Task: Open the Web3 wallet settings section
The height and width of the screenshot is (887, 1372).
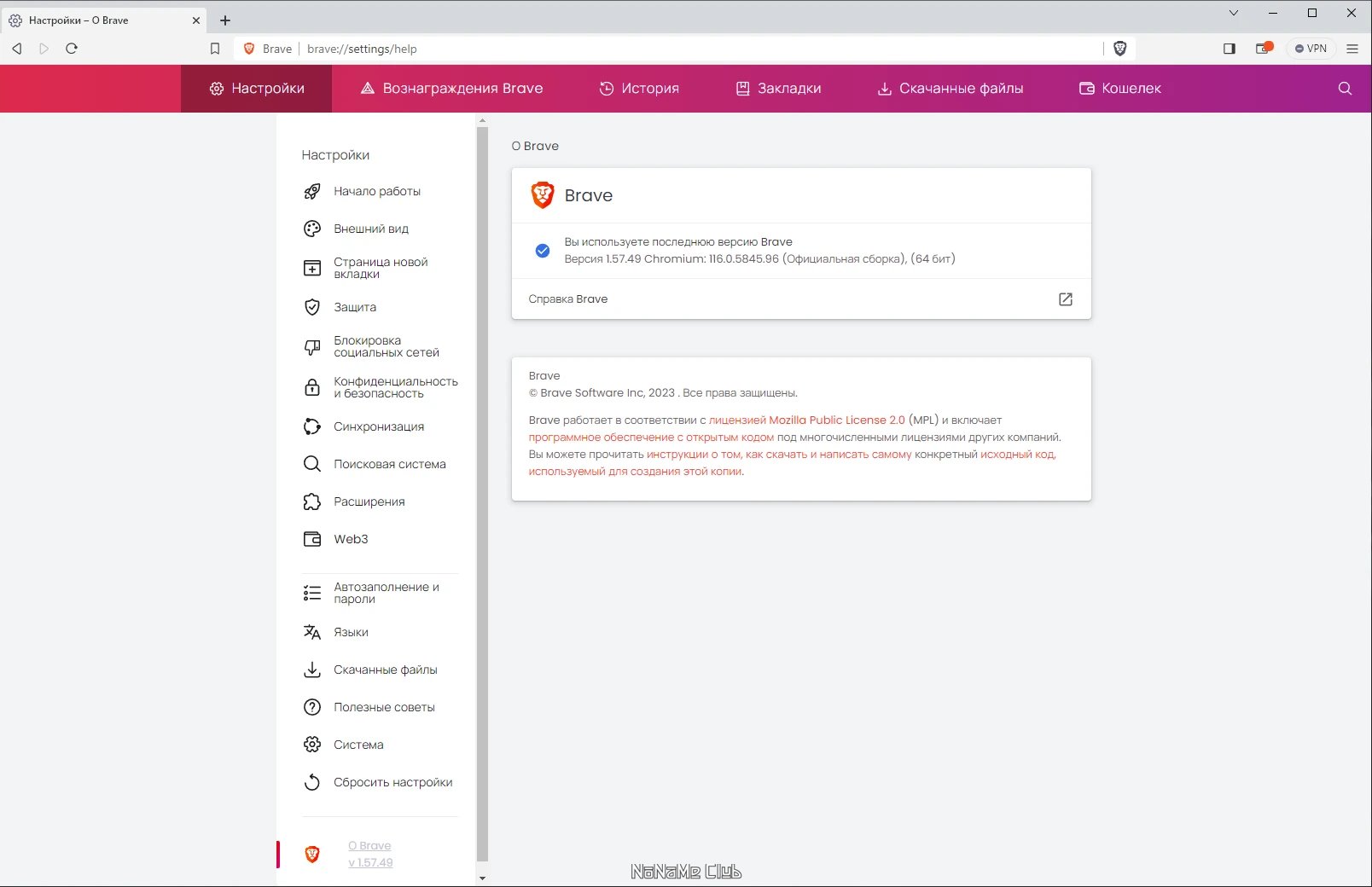Action: pos(350,539)
